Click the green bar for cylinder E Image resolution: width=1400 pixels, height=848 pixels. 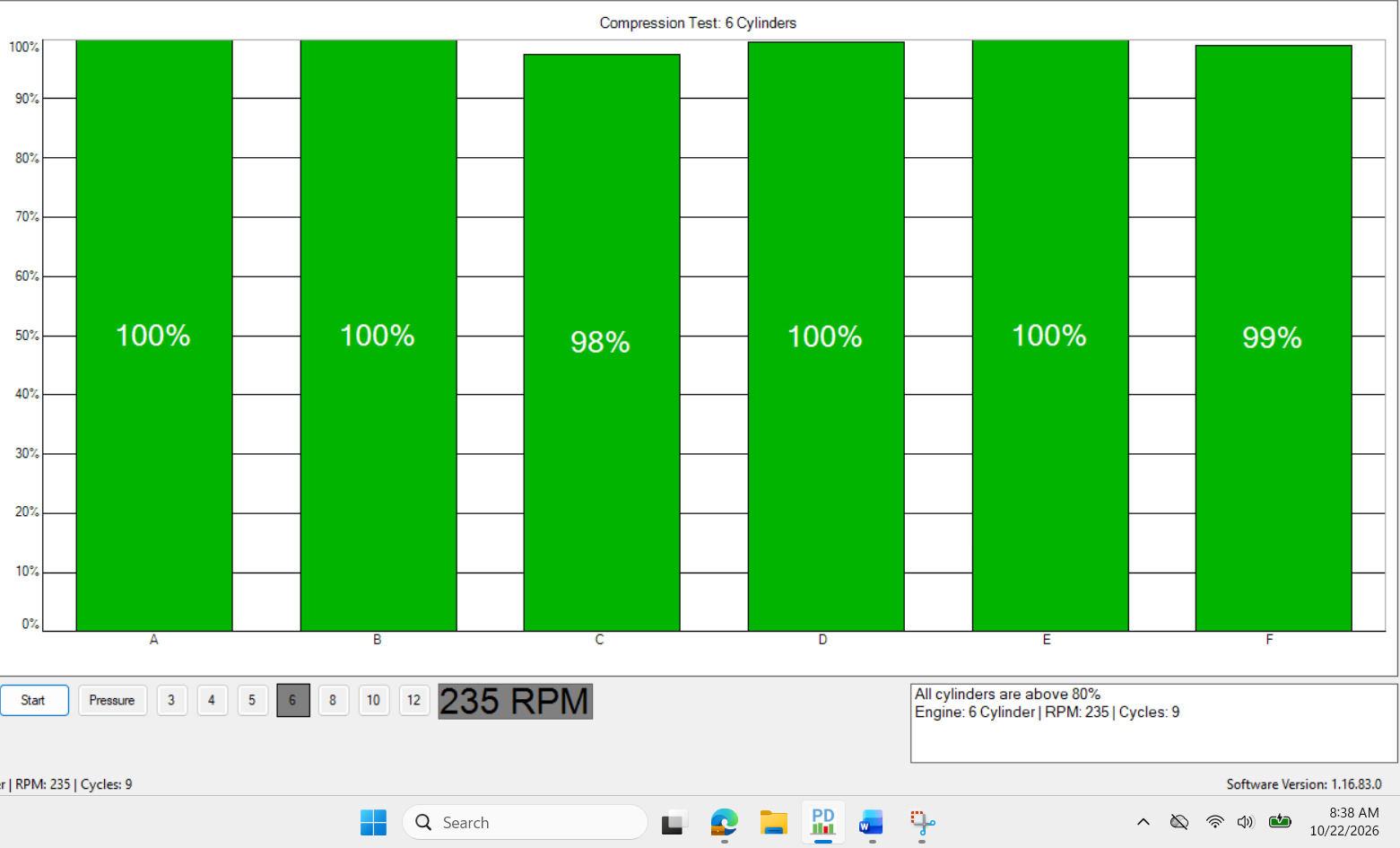tap(1050, 336)
